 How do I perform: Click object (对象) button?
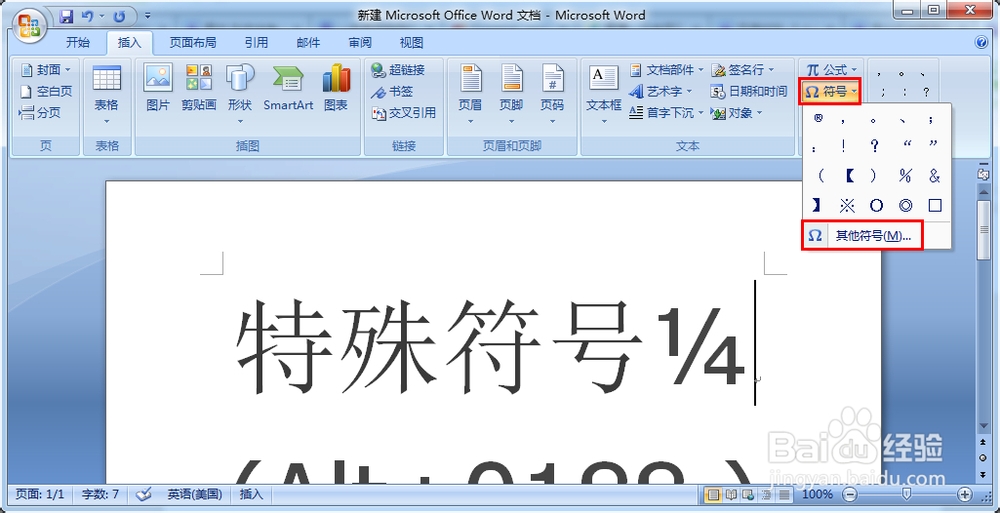coord(737,113)
